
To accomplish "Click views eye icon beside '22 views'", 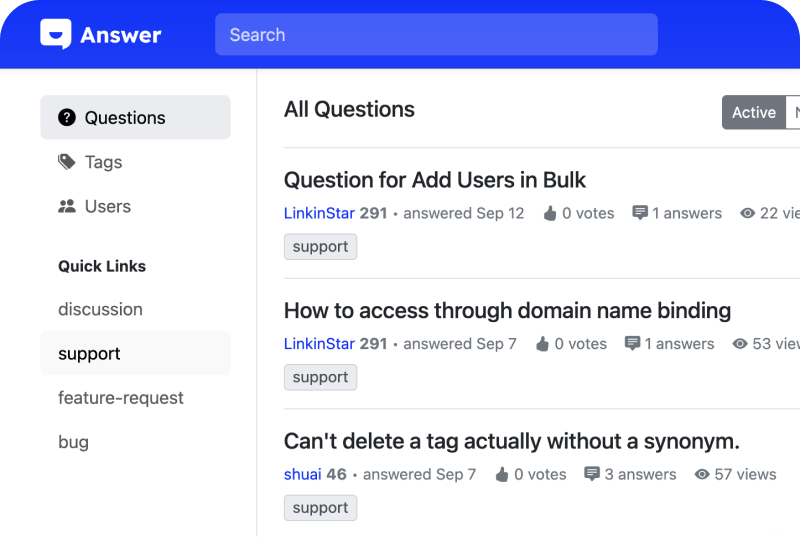I will [747, 213].
